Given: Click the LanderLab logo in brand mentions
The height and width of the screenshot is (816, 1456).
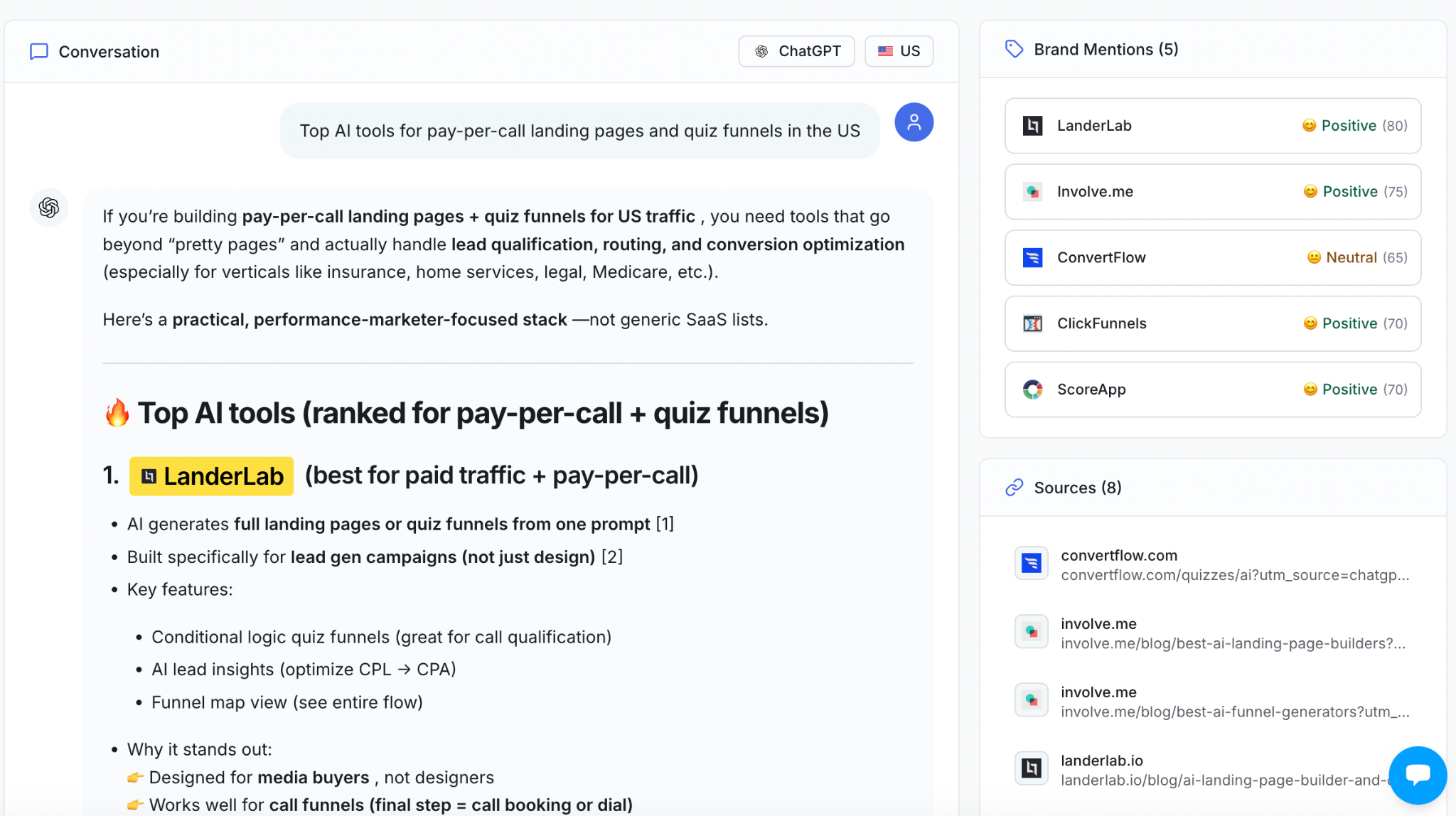Looking at the screenshot, I should (x=1032, y=126).
